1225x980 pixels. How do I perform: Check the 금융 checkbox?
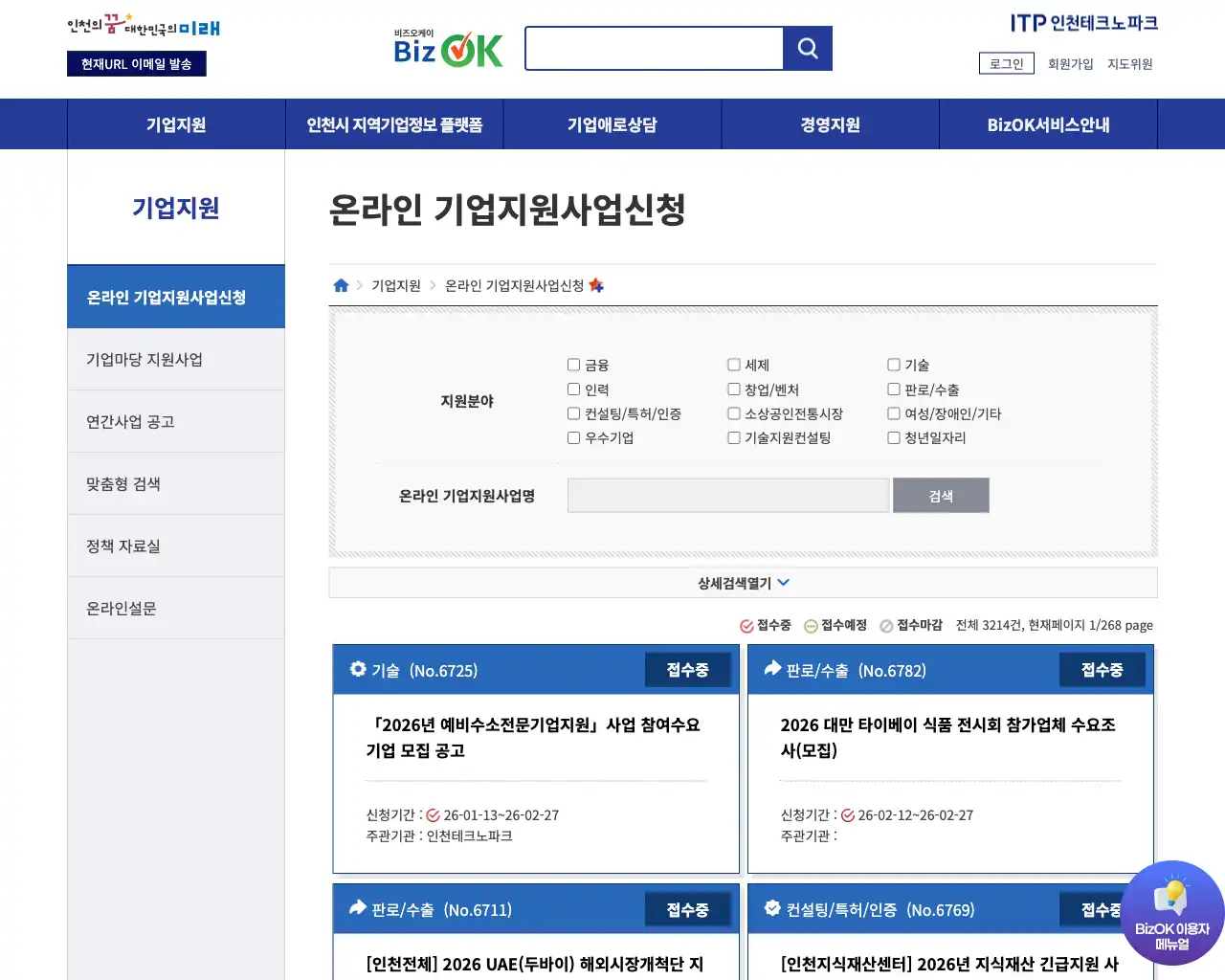[573, 365]
